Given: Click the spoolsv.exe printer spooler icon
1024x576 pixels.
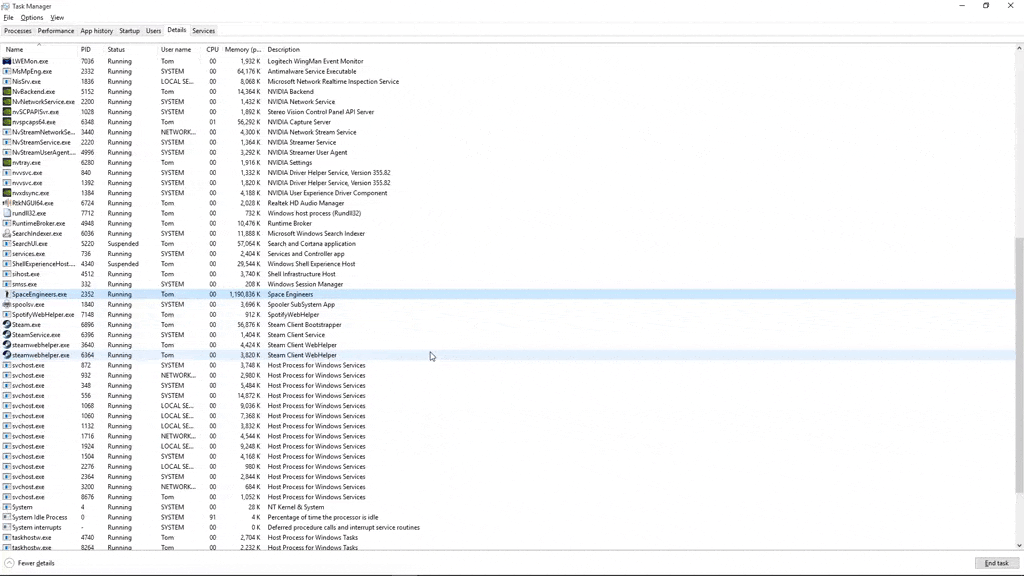Looking at the screenshot, I should (7, 305).
